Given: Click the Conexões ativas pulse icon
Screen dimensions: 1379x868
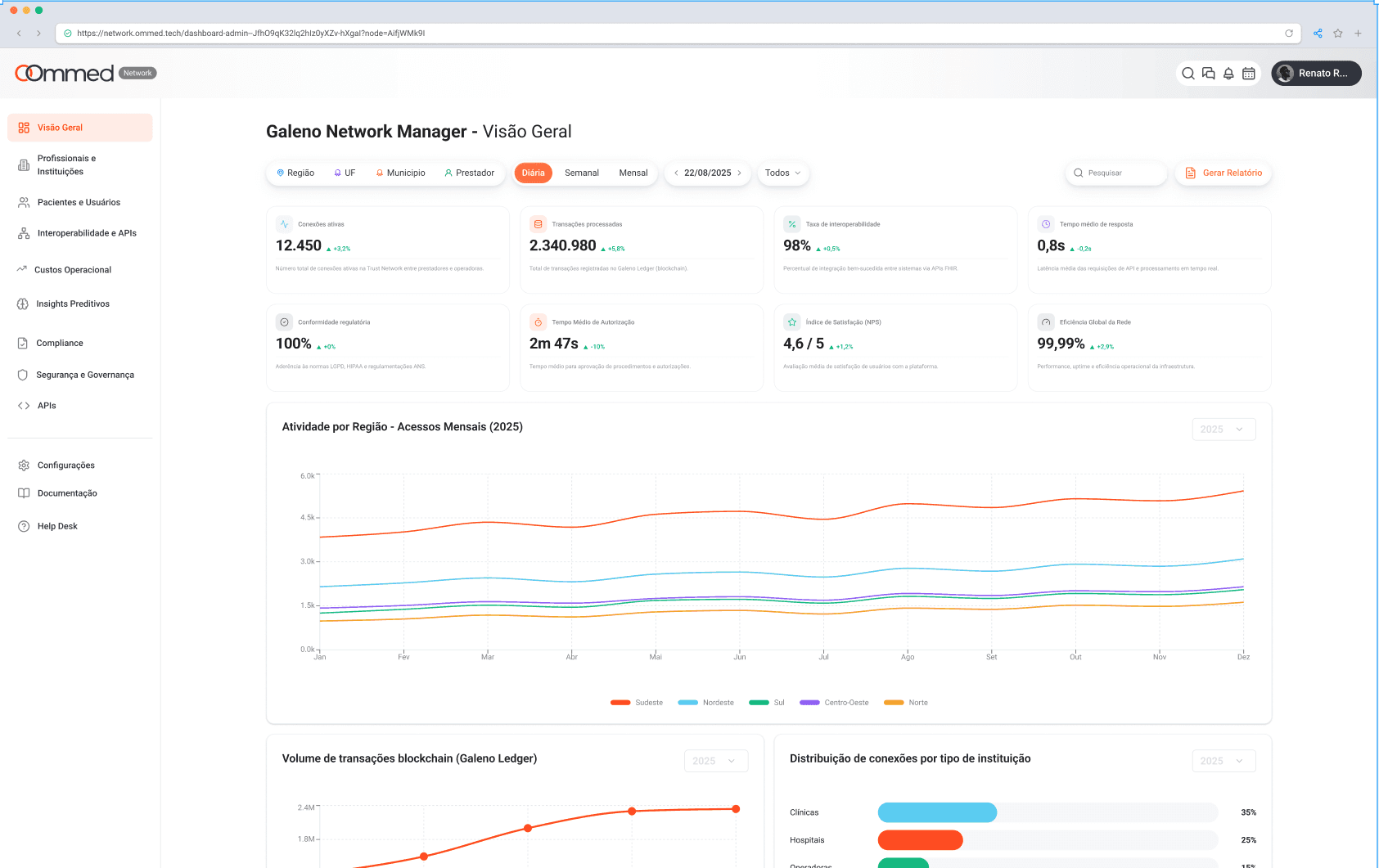Looking at the screenshot, I should 284,223.
